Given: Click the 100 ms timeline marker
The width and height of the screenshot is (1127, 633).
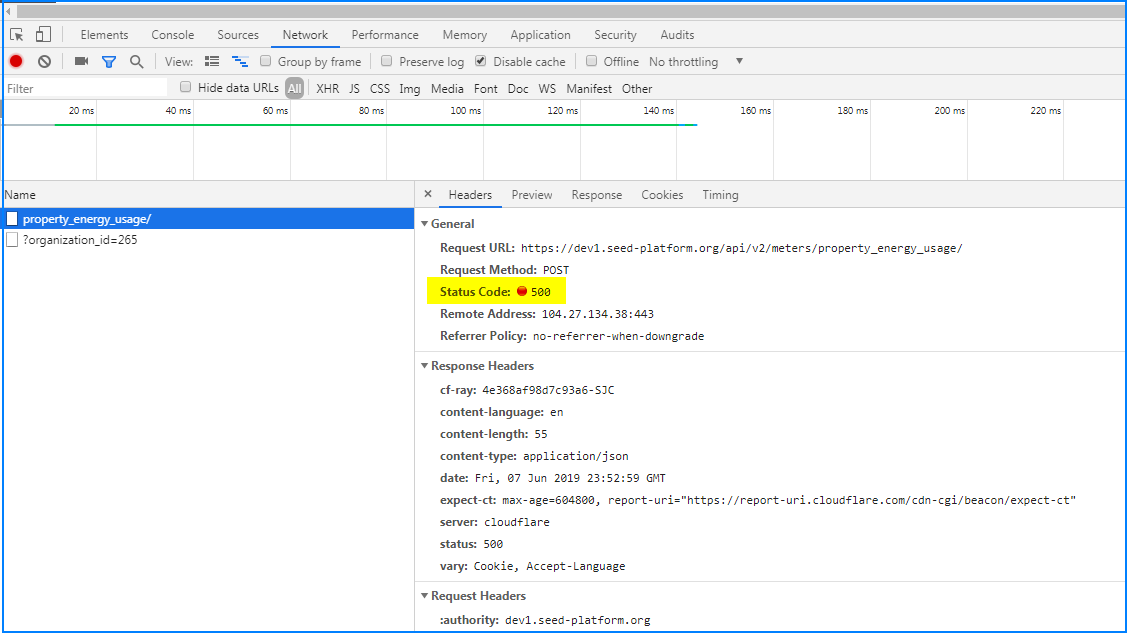Looking at the screenshot, I should coord(466,111).
